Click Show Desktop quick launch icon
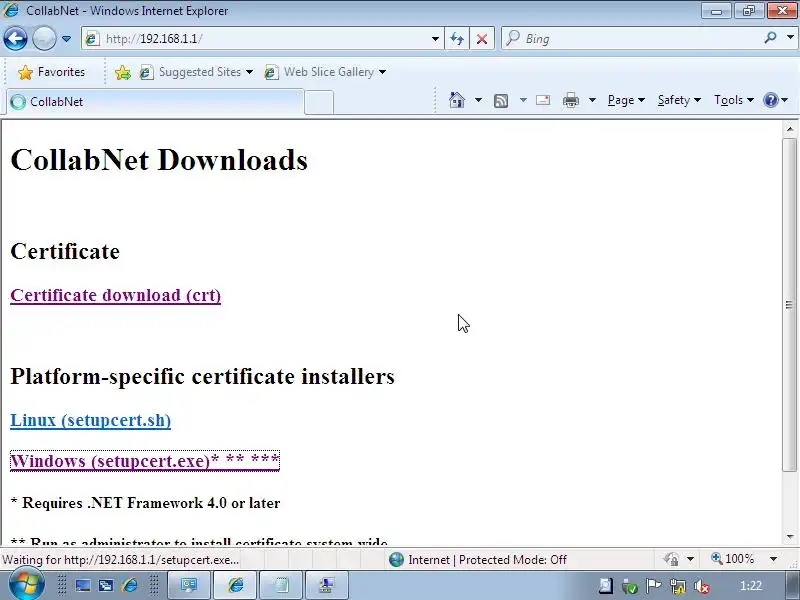 pyautogui.click(x=83, y=585)
